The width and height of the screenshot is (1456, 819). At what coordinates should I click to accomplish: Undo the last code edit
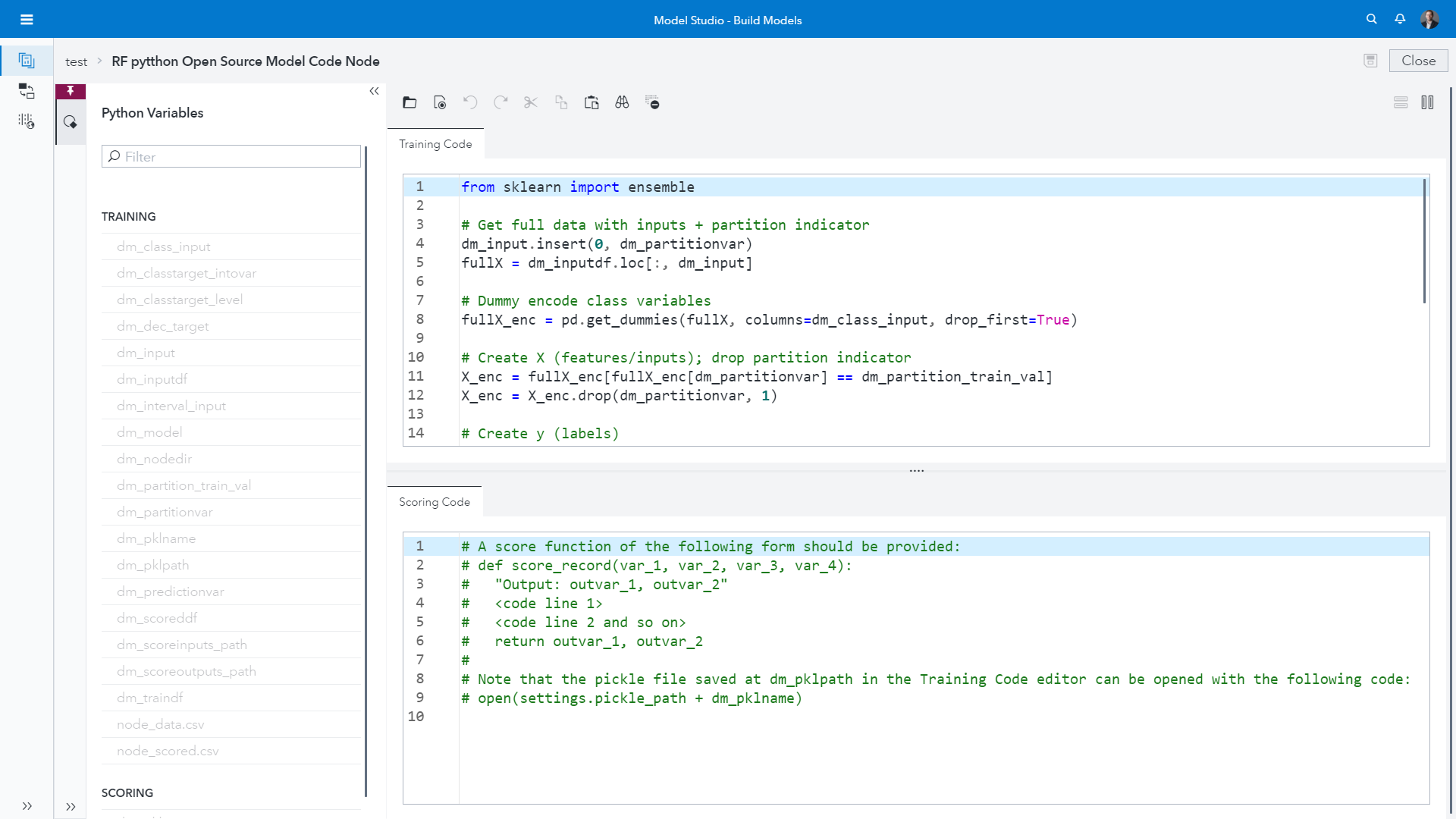[470, 102]
